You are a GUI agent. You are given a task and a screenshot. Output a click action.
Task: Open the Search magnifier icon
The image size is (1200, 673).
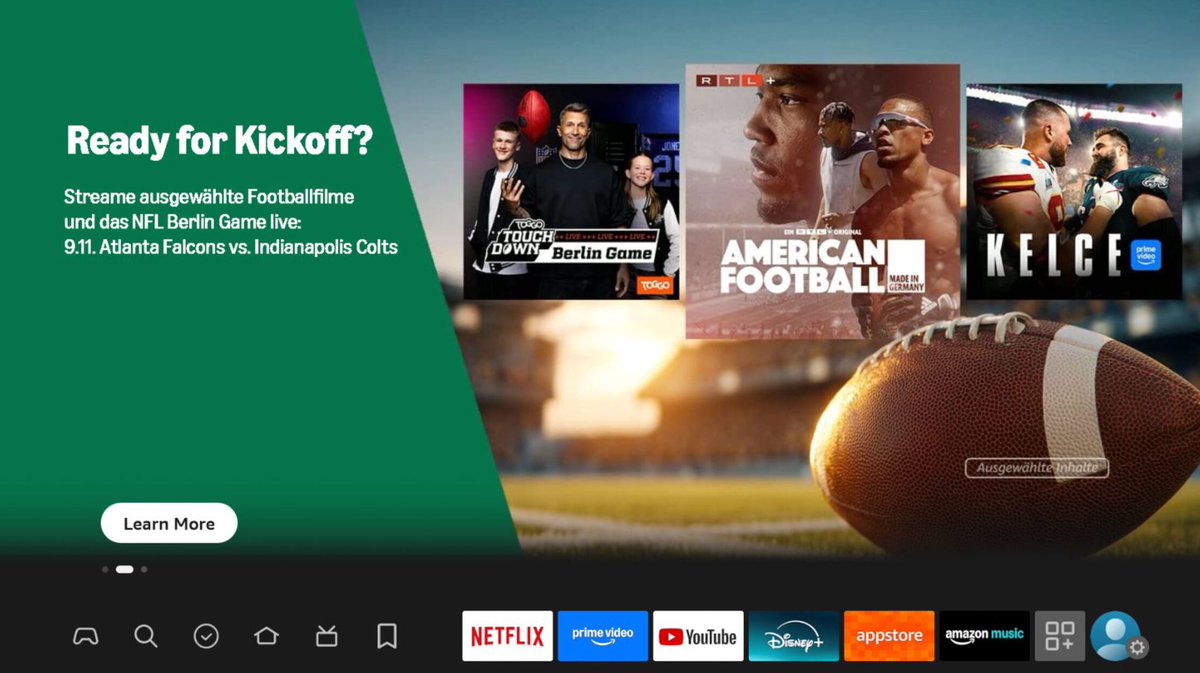(x=146, y=636)
